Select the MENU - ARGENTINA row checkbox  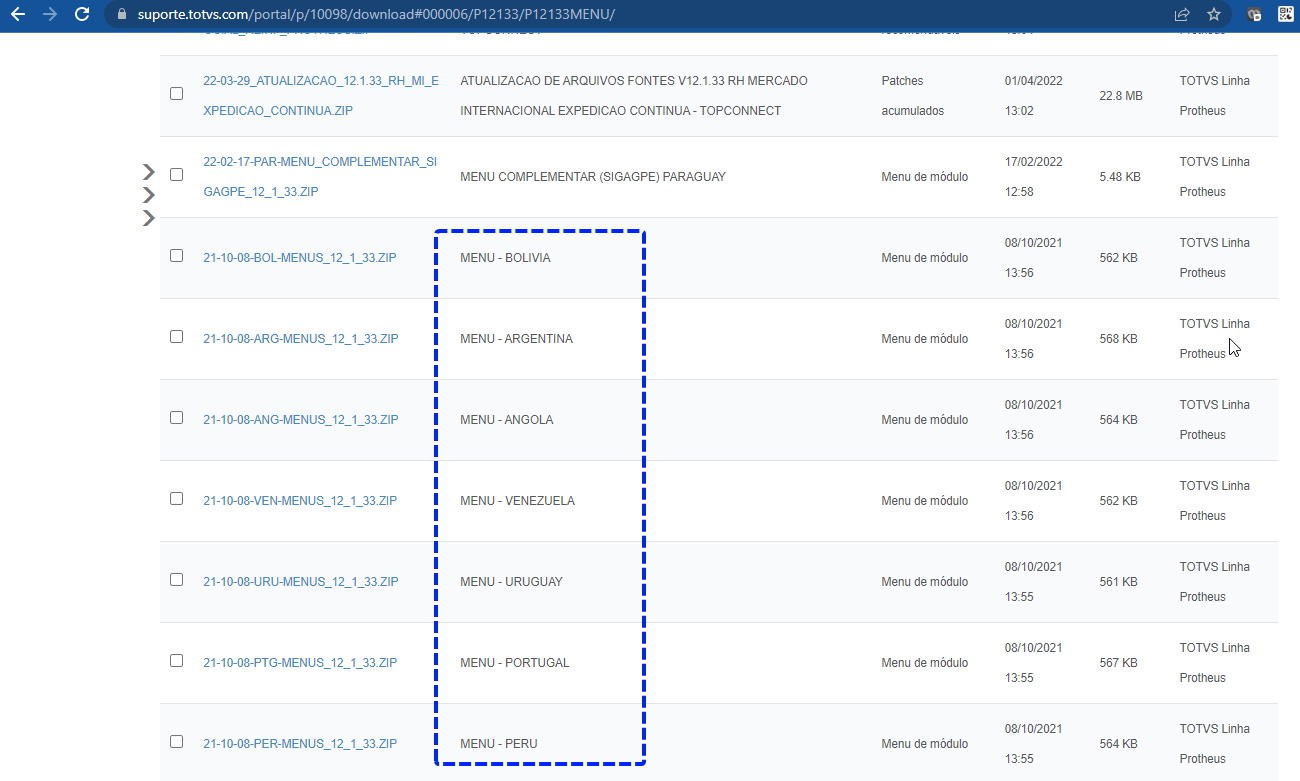click(177, 336)
